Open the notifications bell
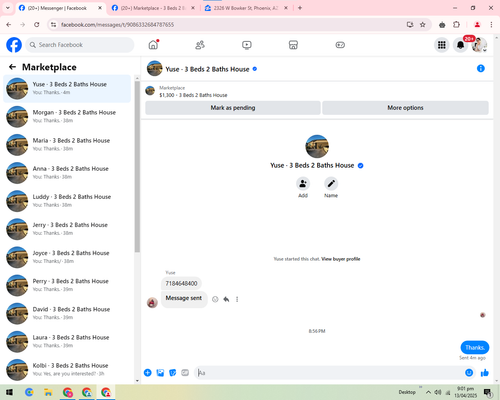The image size is (500, 400). 460,45
